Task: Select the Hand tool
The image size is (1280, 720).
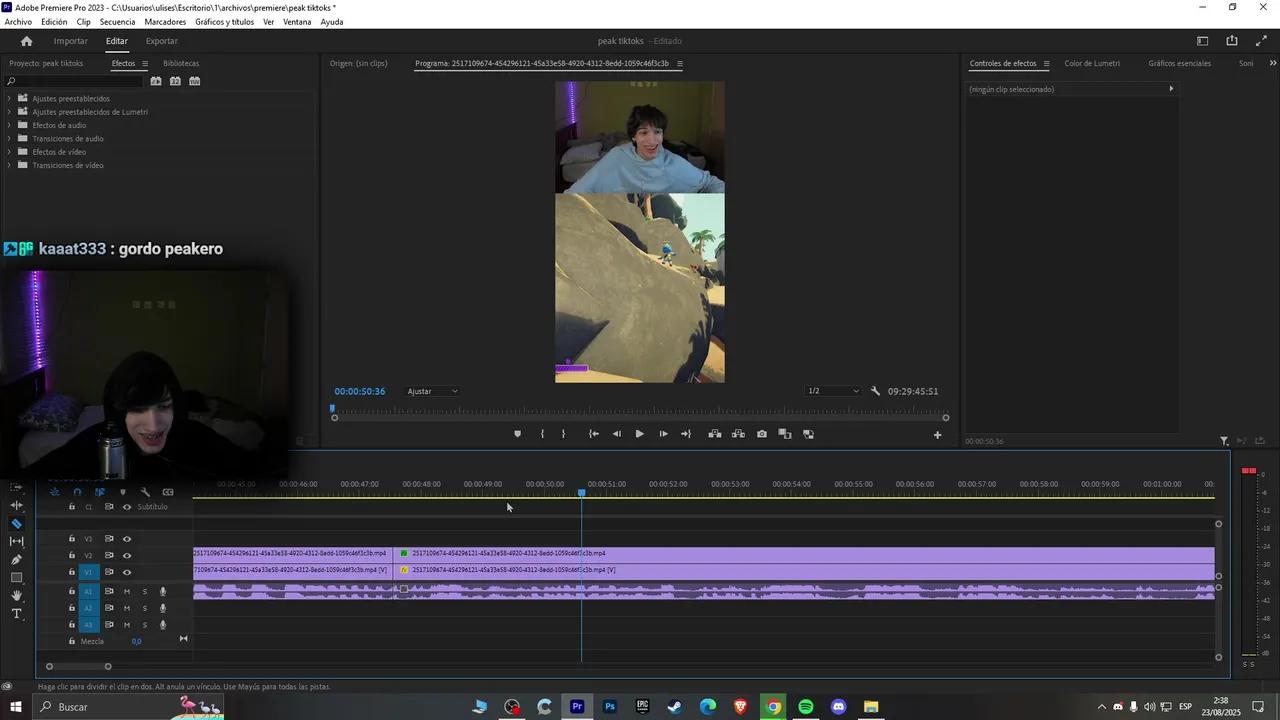Action: [17, 596]
